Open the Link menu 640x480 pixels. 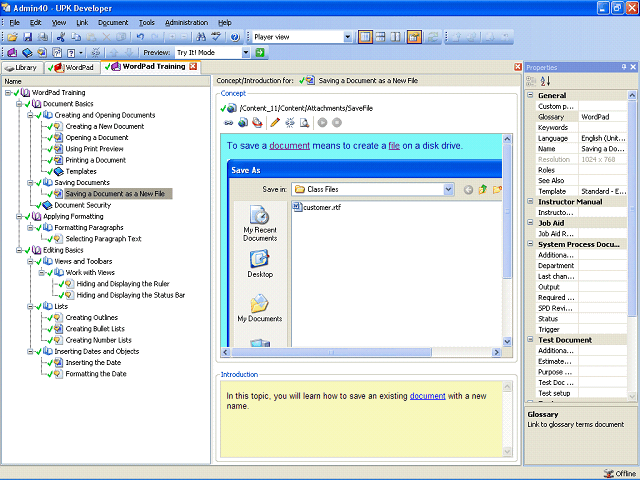pyautogui.click(x=82, y=22)
